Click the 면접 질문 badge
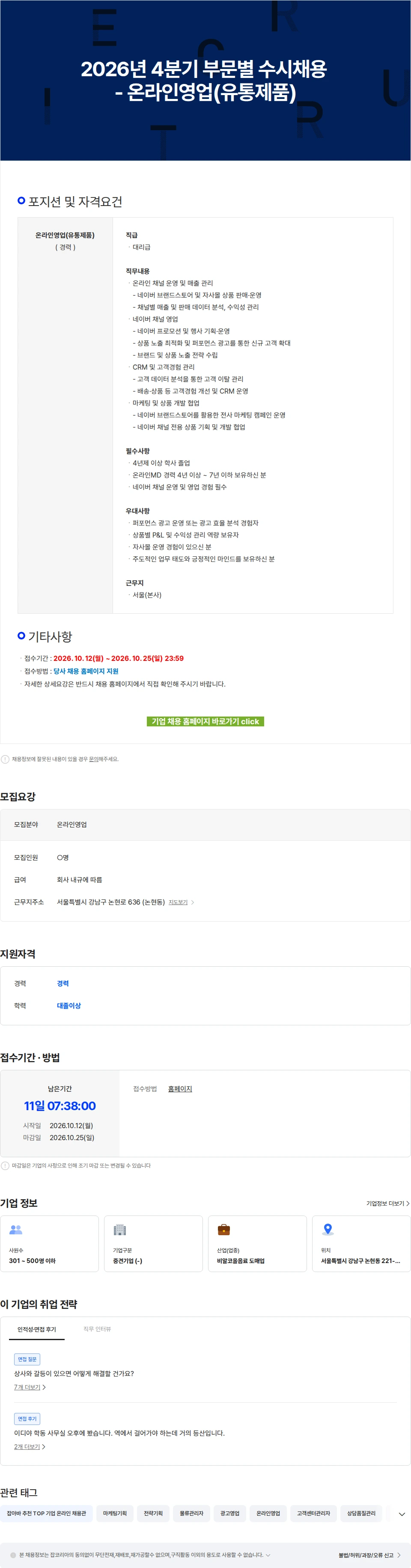The height and width of the screenshot is (1568, 411). tap(27, 1359)
